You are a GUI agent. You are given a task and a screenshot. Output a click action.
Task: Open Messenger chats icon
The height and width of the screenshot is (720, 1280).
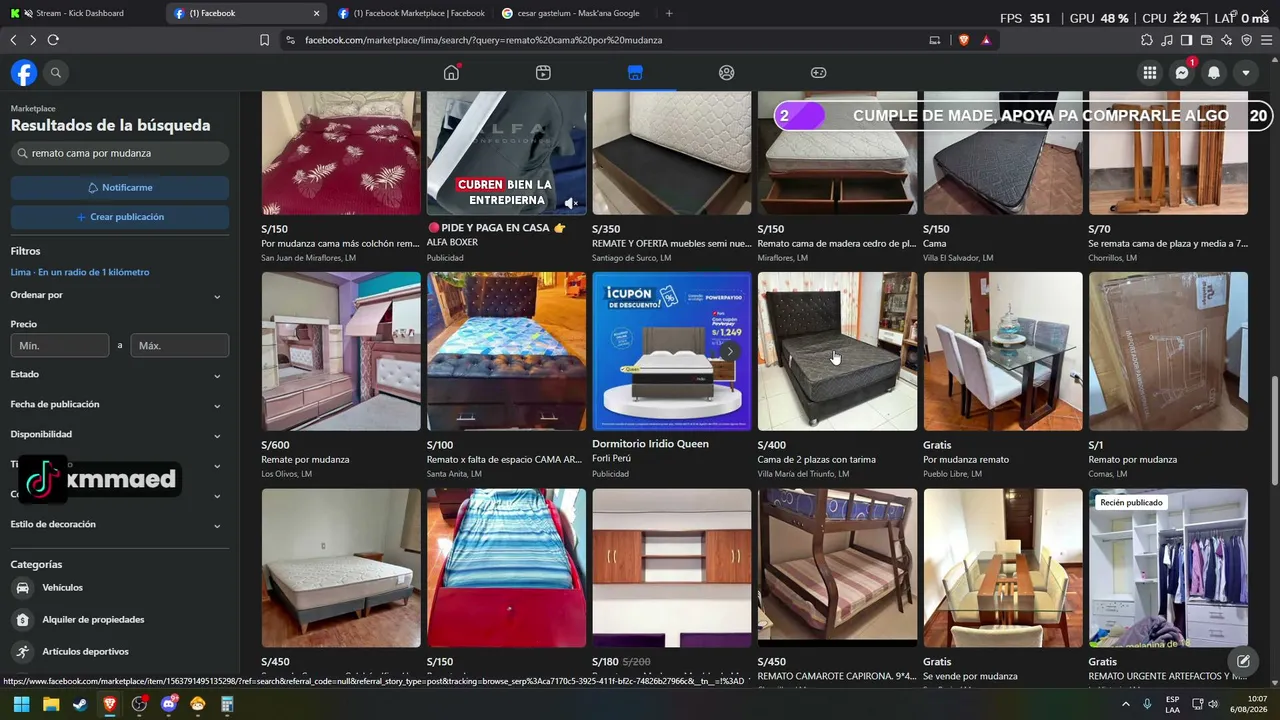1182,73
